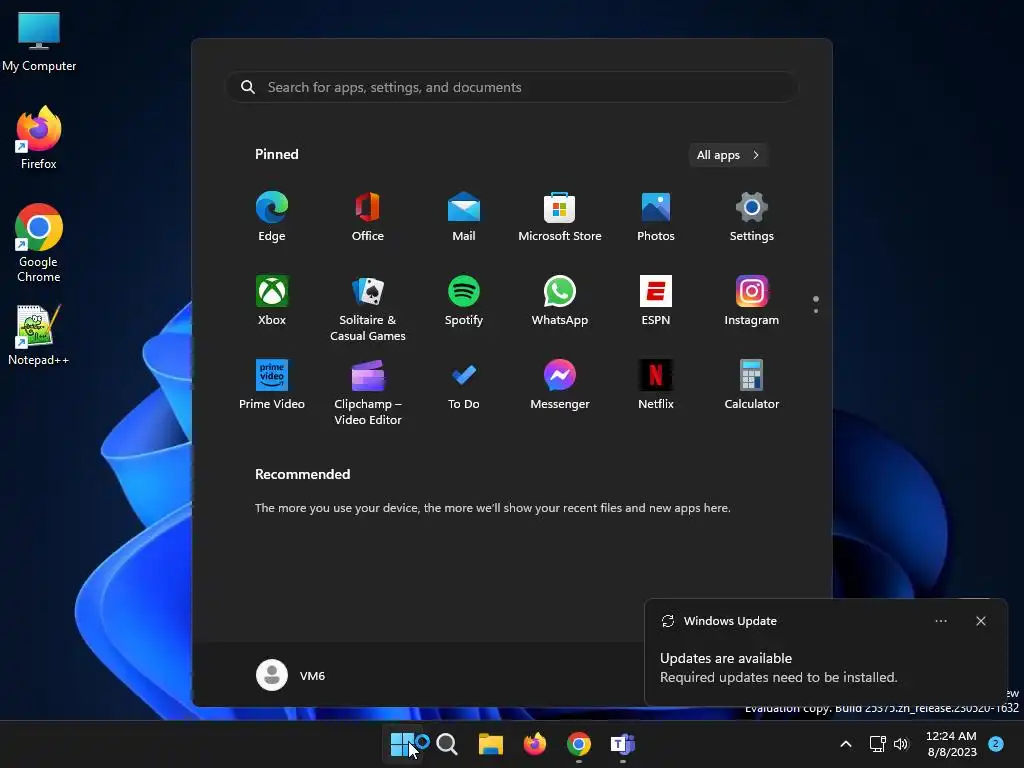Image resolution: width=1024 pixels, height=768 pixels.
Task: Show all apps list
Action: (728, 155)
